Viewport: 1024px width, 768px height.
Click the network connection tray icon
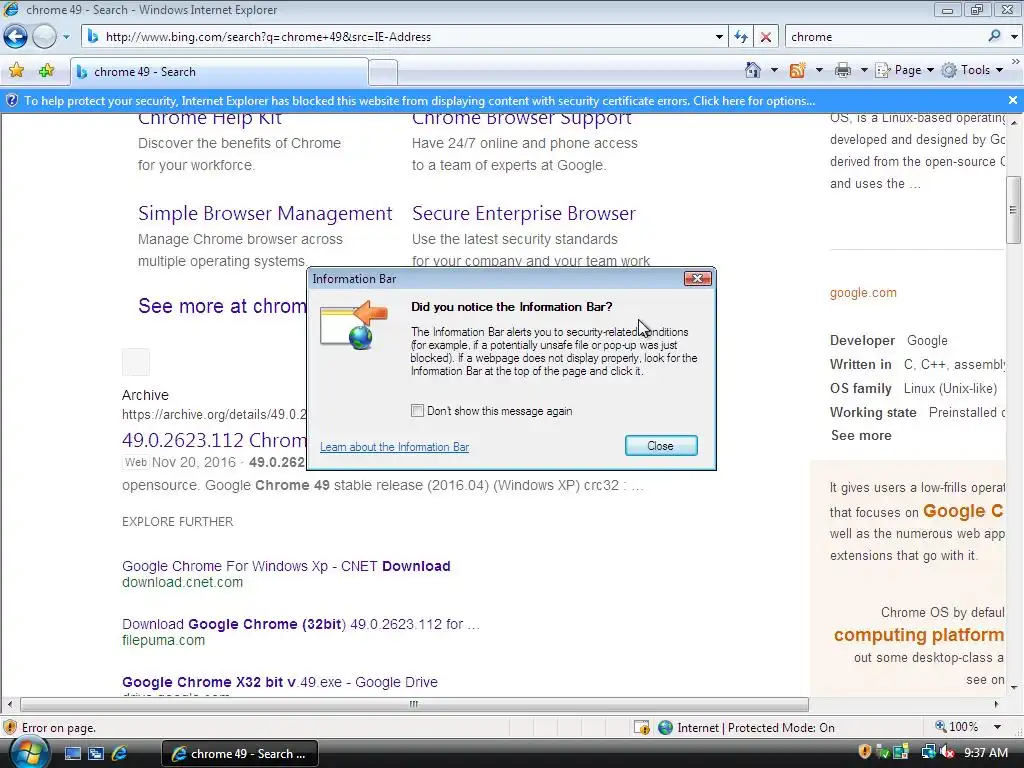[928, 753]
